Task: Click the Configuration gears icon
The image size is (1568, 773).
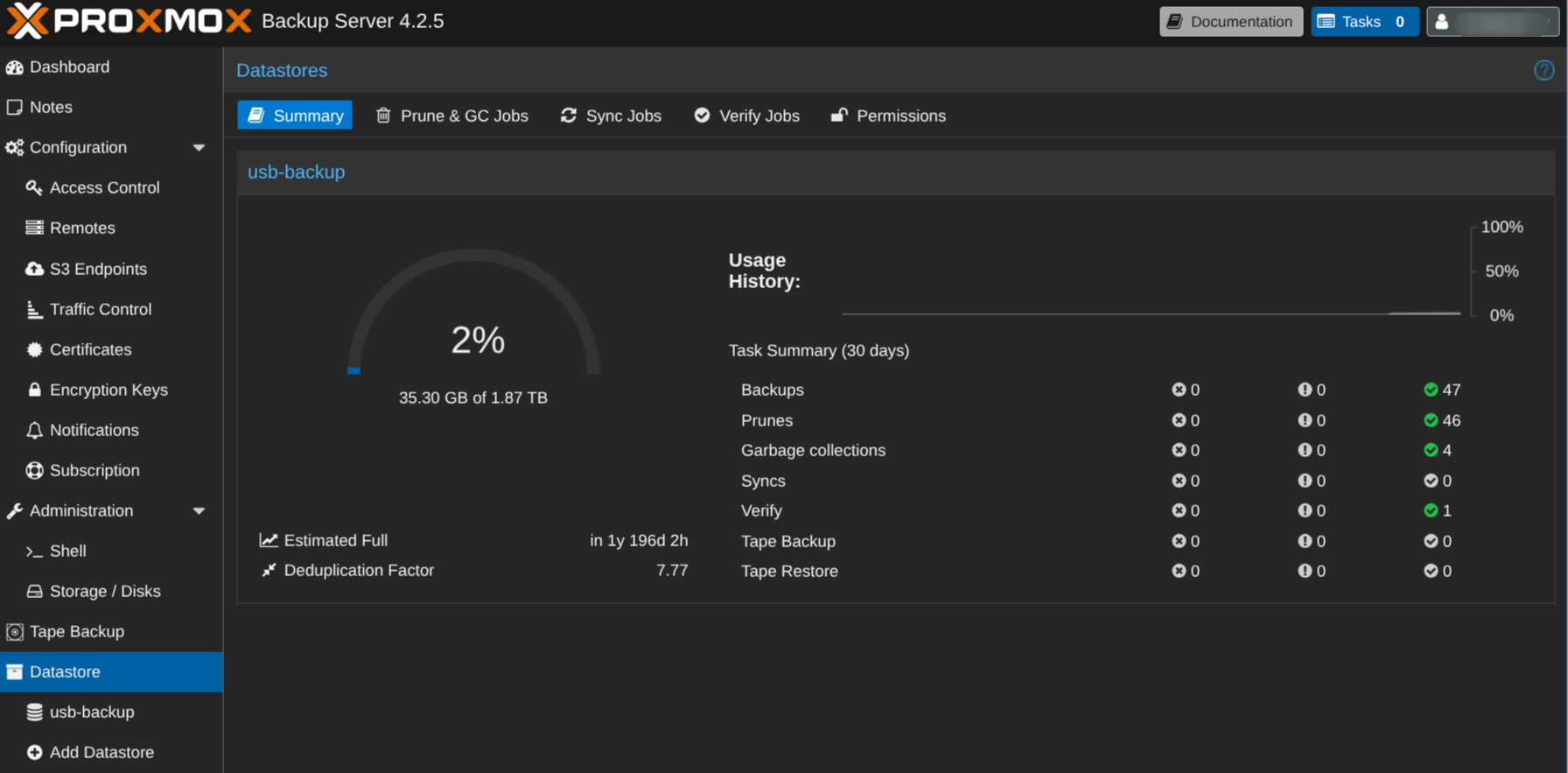Action: click(15, 148)
